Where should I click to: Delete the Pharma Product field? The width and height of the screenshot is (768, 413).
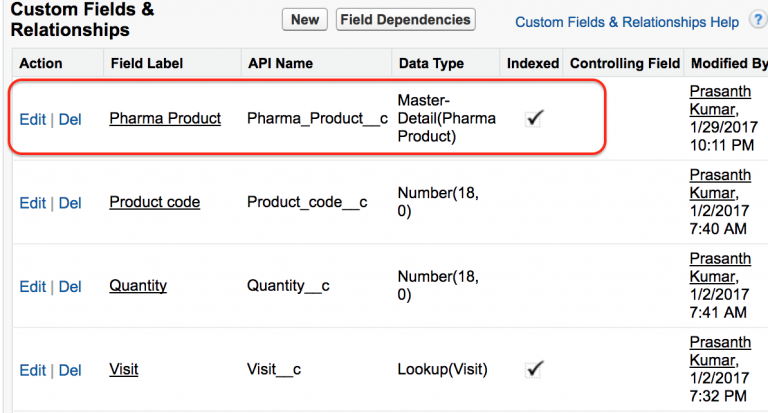click(x=70, y=119)
